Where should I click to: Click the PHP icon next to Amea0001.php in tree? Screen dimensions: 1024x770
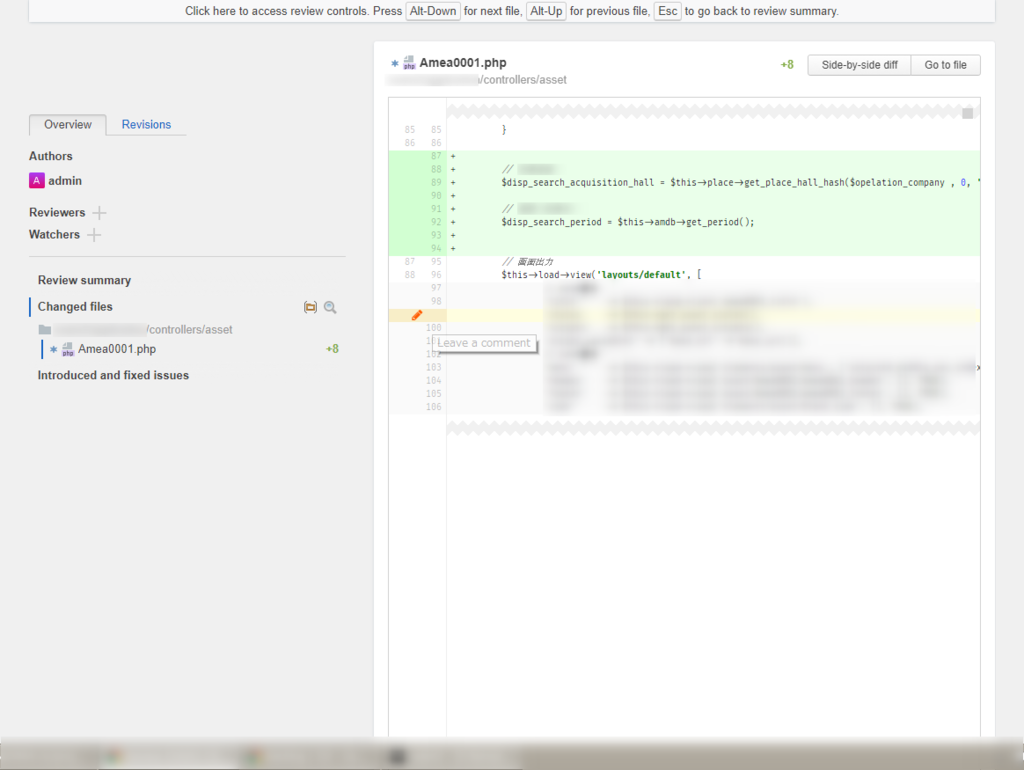67,349
